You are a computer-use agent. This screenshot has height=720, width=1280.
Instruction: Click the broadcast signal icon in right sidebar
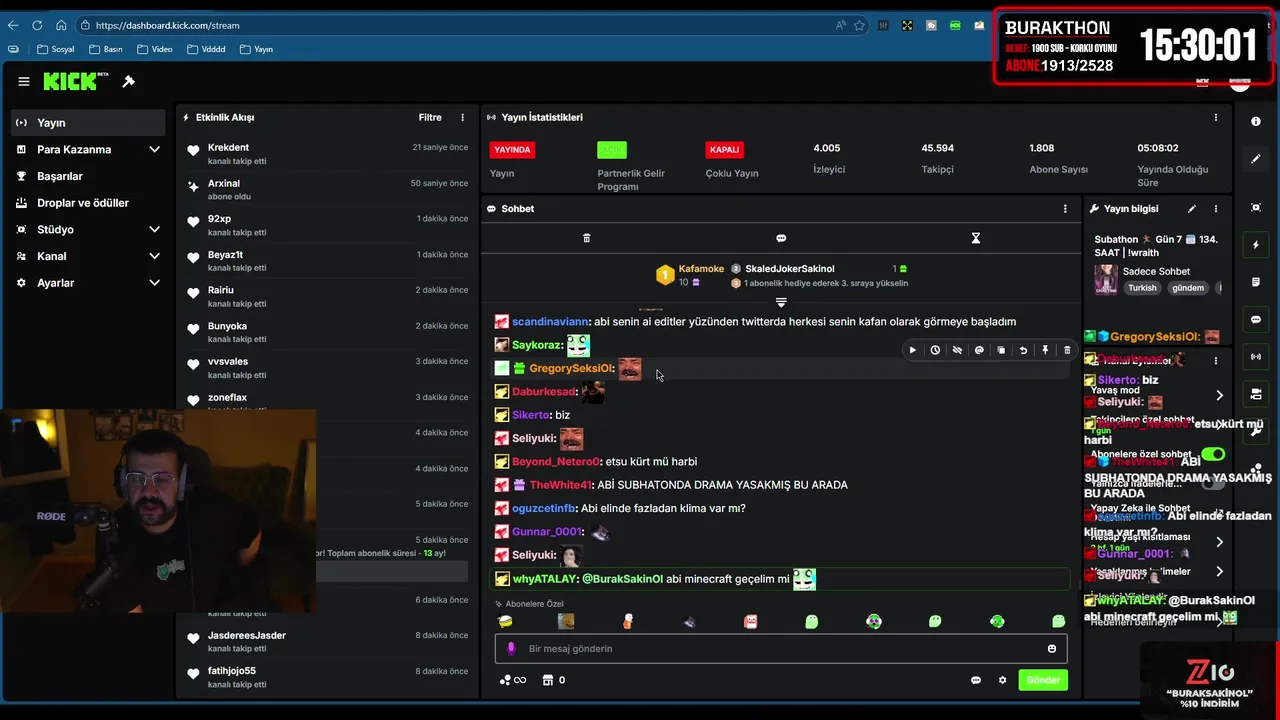click(x=1256, y=357)
